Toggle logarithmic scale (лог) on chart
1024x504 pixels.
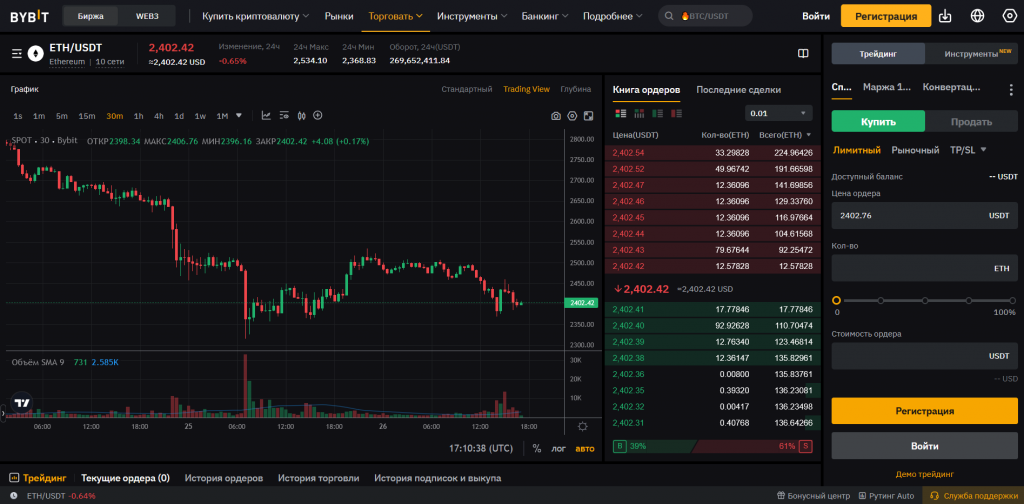[559, 448]
